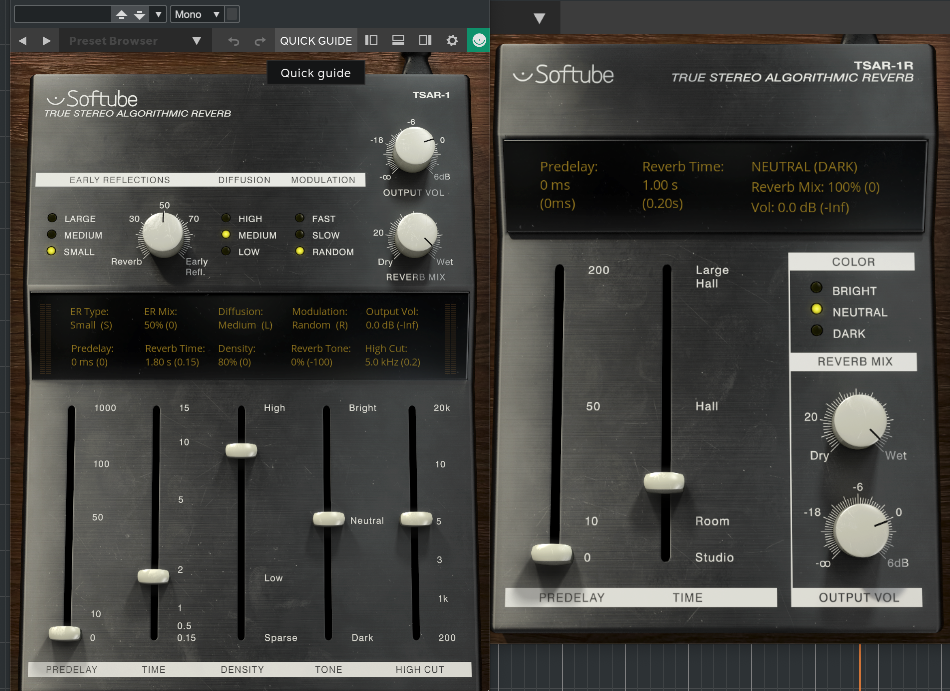950x691 pixels.
Task: Set Modulation to FAST
Action: (300, 219)
